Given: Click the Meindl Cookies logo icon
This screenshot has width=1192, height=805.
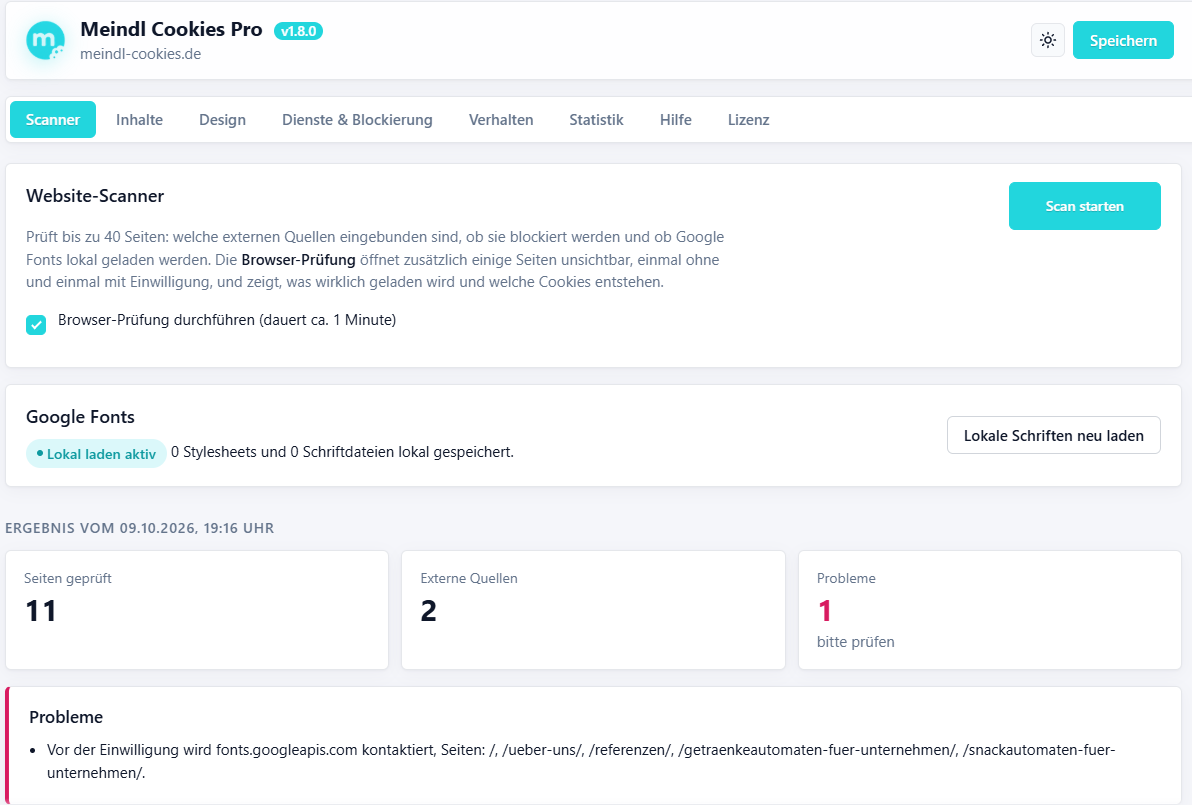Looking at the screenshot, I should (x=45, y=40).
